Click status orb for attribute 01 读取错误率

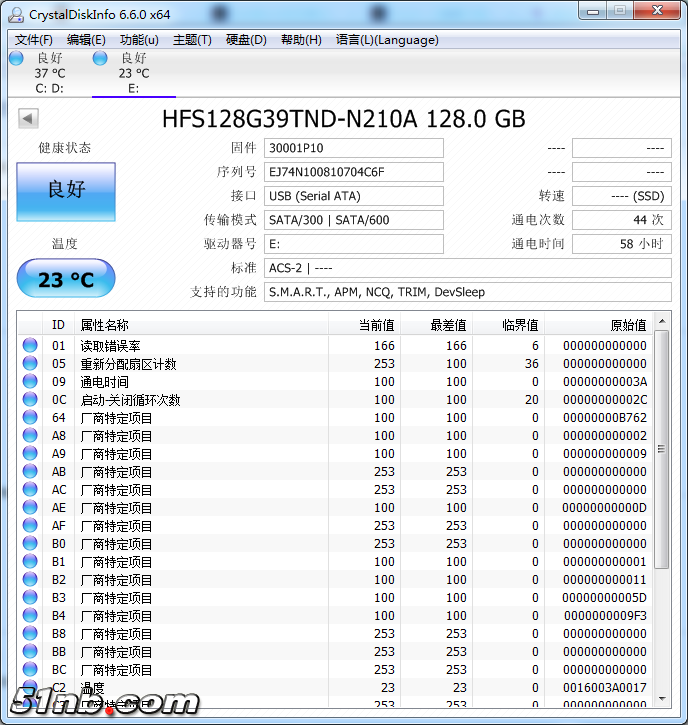pos(30,346)
